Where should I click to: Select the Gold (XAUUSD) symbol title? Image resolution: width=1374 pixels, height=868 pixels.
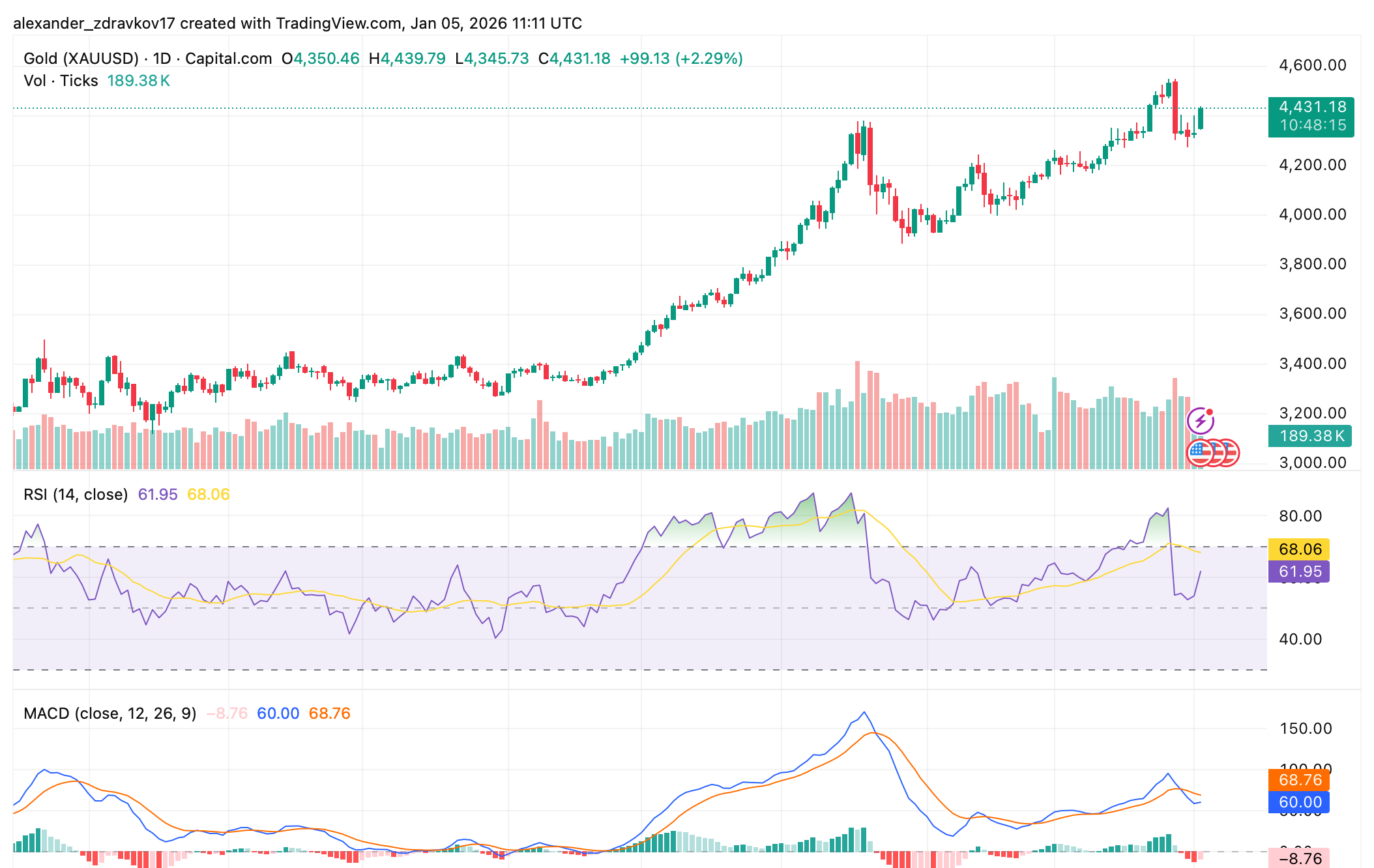click(81, 59)
